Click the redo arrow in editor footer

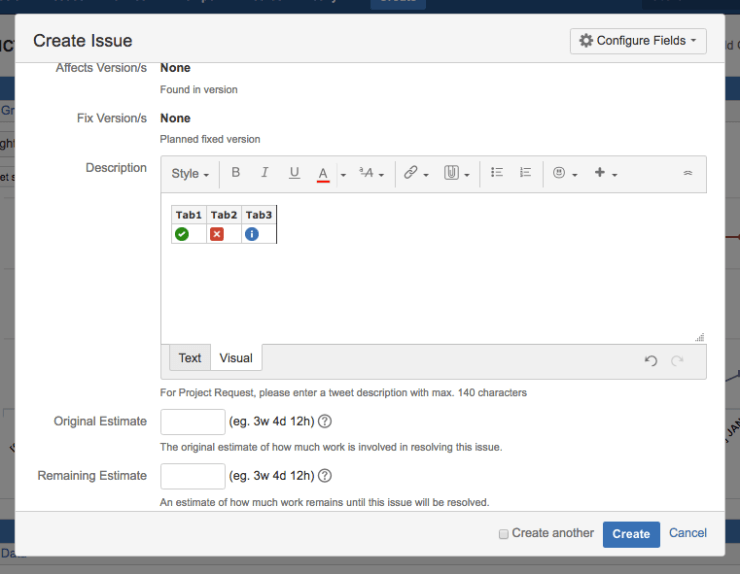pos(677,361)
